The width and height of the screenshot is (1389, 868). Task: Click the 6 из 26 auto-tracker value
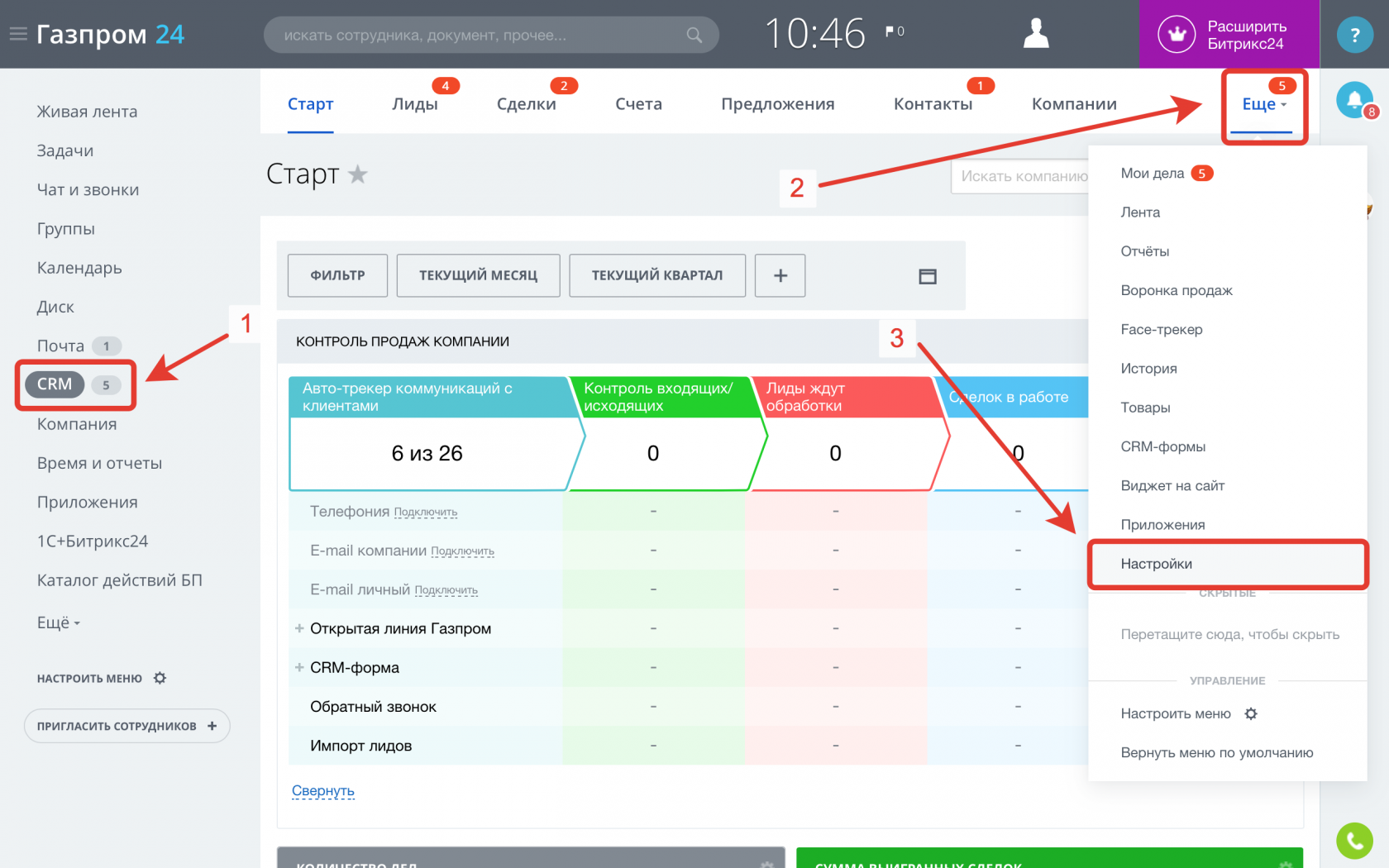coord(427,453)
